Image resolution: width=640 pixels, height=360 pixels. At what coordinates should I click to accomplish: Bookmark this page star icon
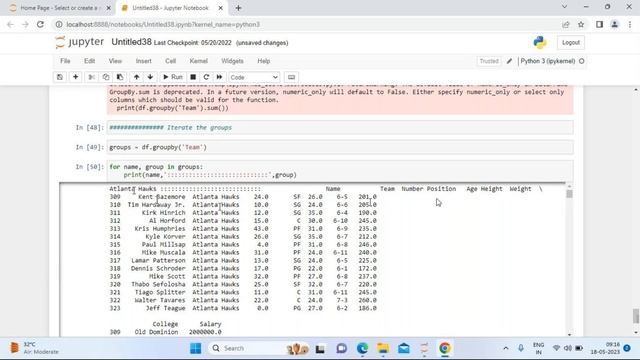point(581,24)
